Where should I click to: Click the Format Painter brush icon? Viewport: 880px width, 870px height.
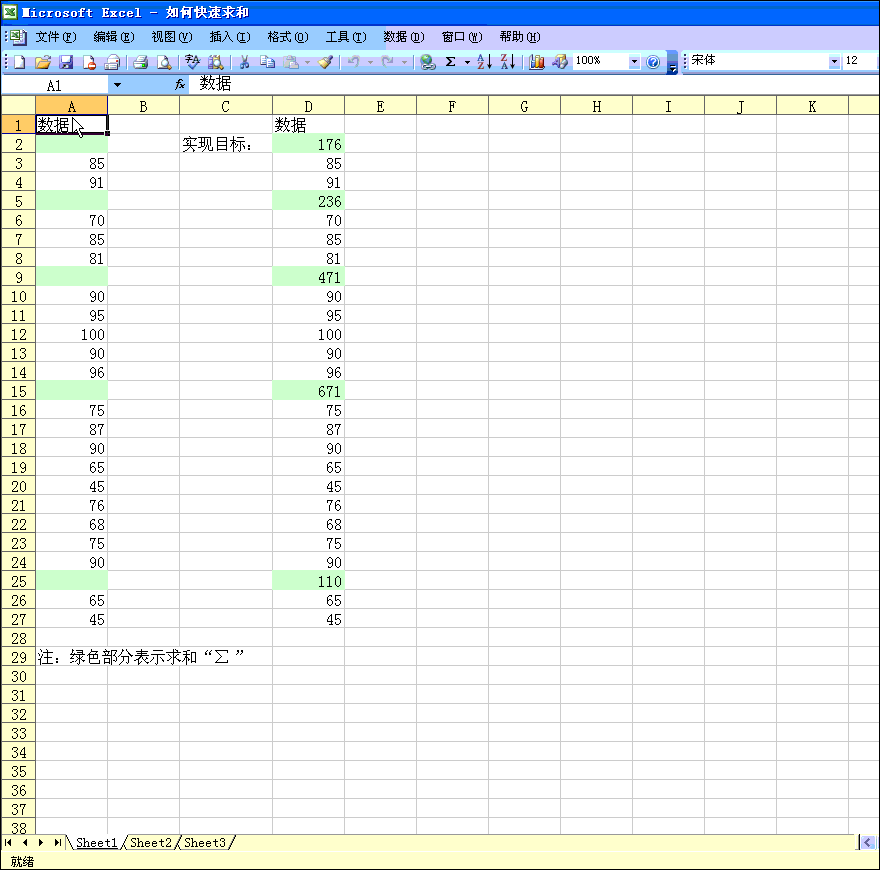click(x=325, y=62)
